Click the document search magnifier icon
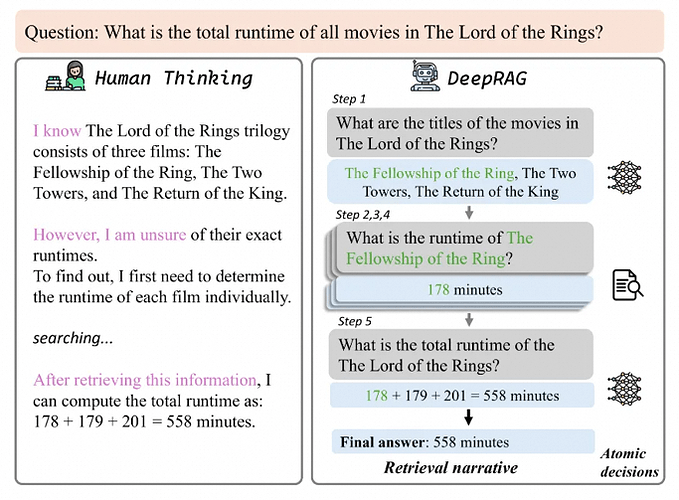This screenshot has width=679, height=500. [x=627, y=283]
